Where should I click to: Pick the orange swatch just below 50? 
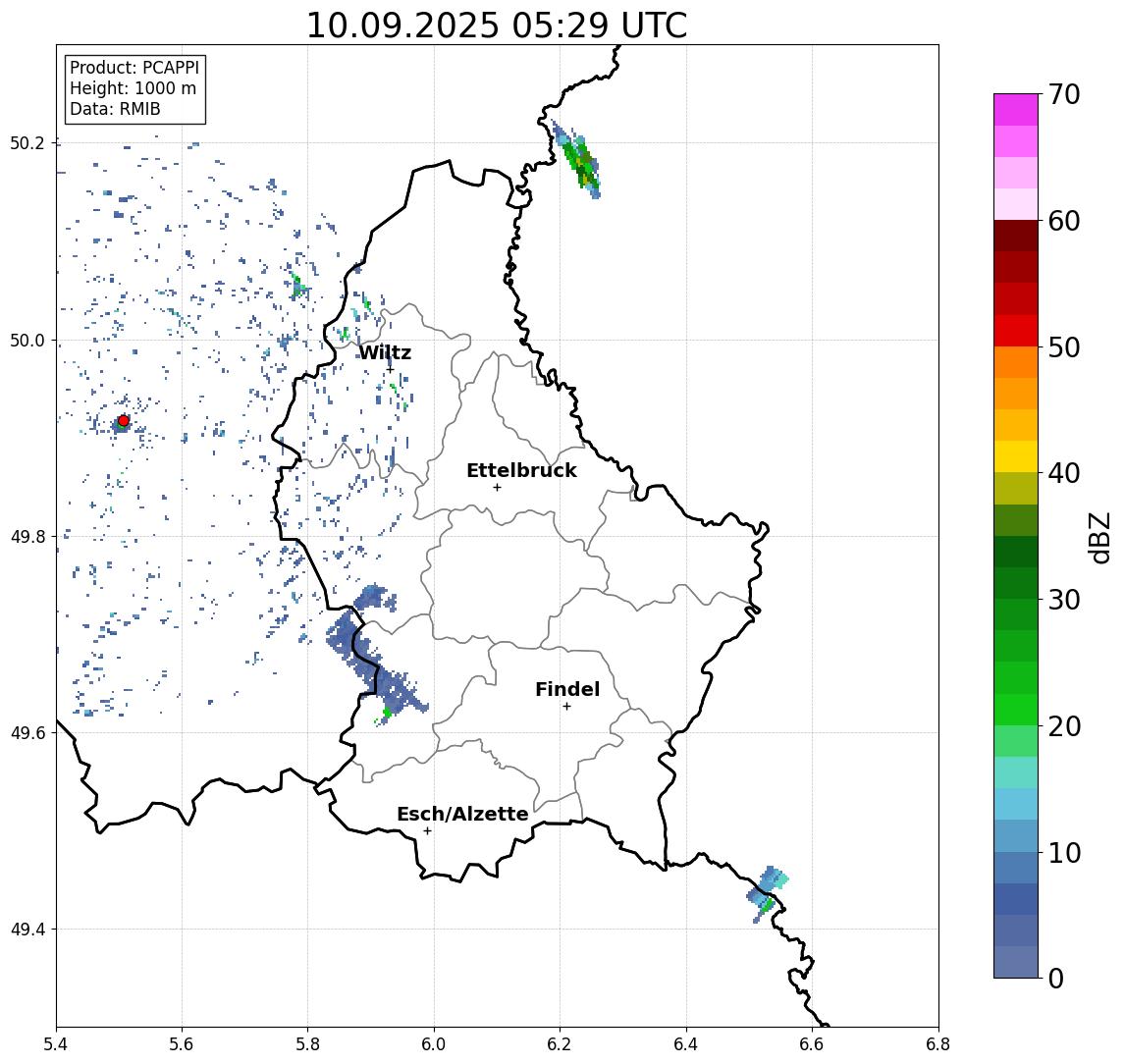(1016, 363)
